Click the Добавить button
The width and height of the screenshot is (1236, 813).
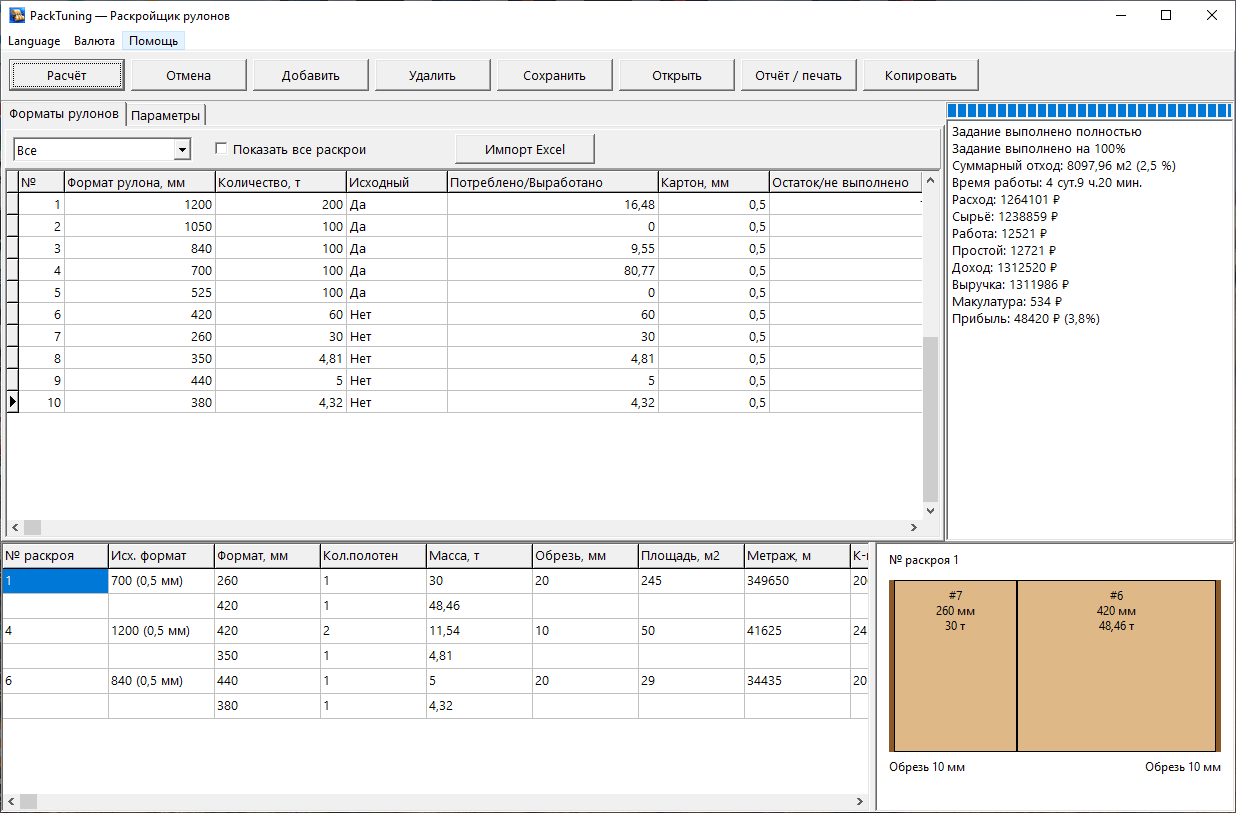coord(311,75)
